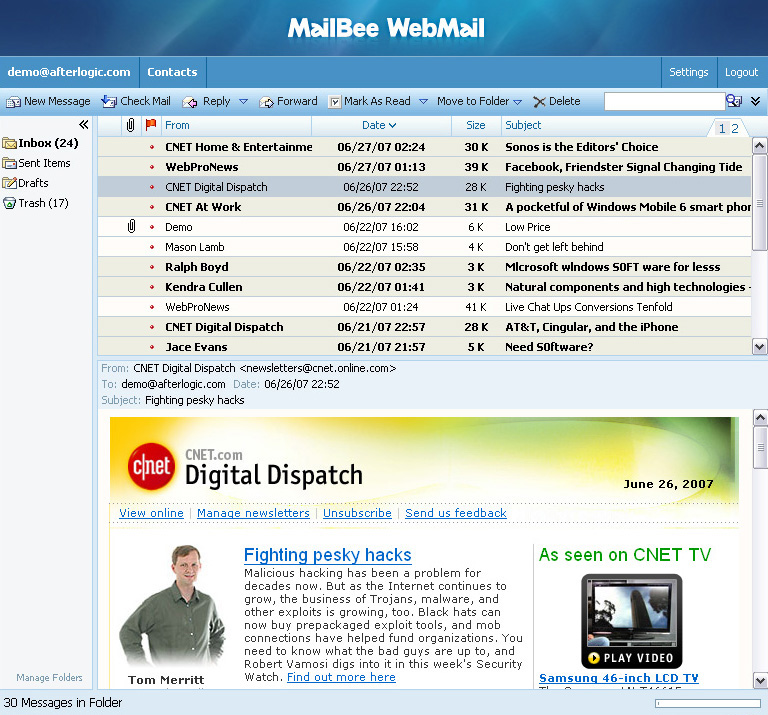Screen dimensions: 768x715
Task: Click red dot on CNET Home message
Action: click(152, 147)
